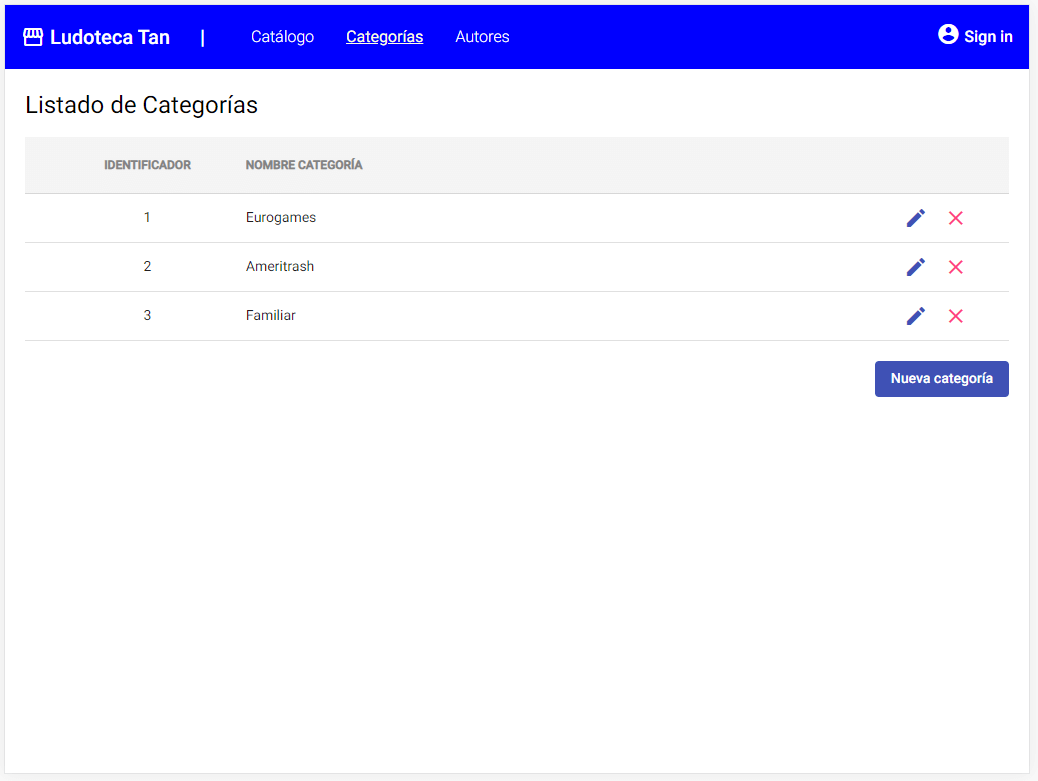Screen dimensions: 1038x781
Task: Click the storefront icon next to Ludoteca Tan
Action: pos(33,36)
